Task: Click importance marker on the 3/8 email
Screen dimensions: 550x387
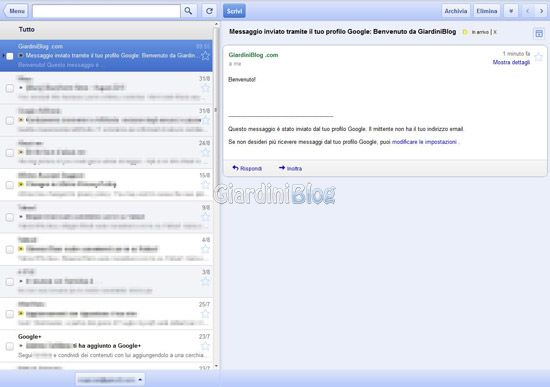Action: tap(21, 281)
